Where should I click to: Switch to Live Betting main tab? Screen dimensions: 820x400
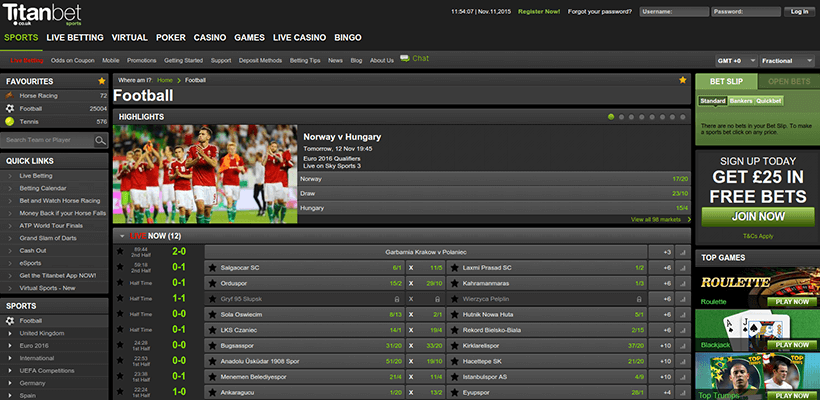point(75,38)
